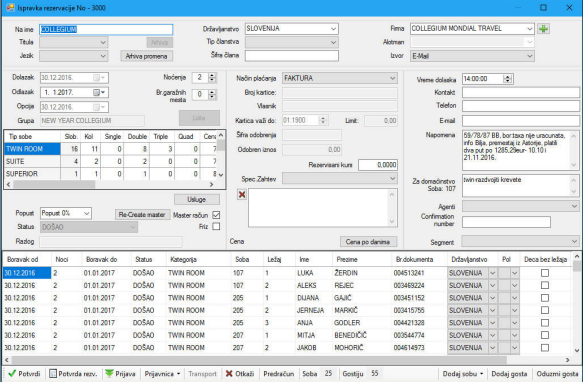Click the room type table horizontal scrollbar
583x382 pixels.
point(110,184)
